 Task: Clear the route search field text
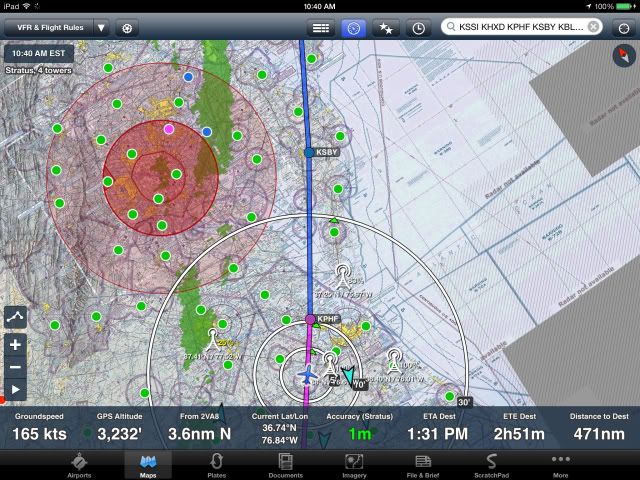(594, 28)
